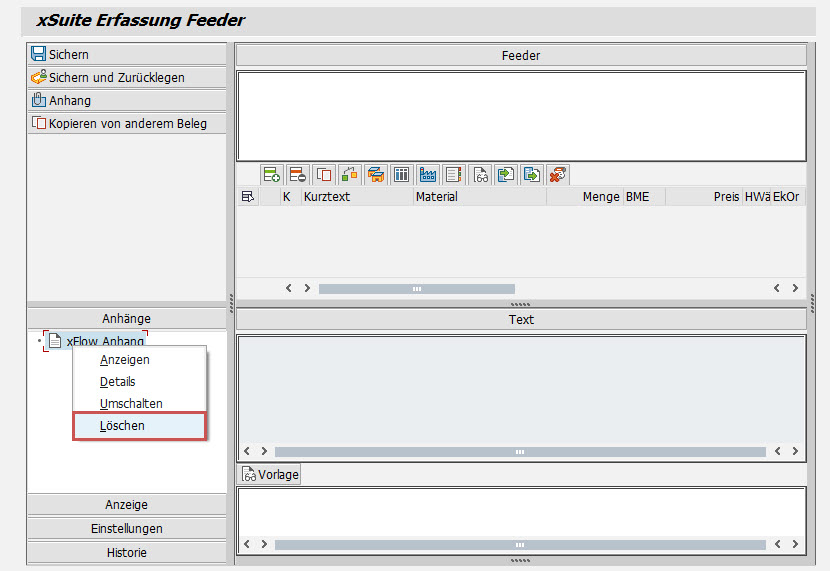The image size is (830, 571).
Task: Click the list with status lights icon
Action: (454, 175)
